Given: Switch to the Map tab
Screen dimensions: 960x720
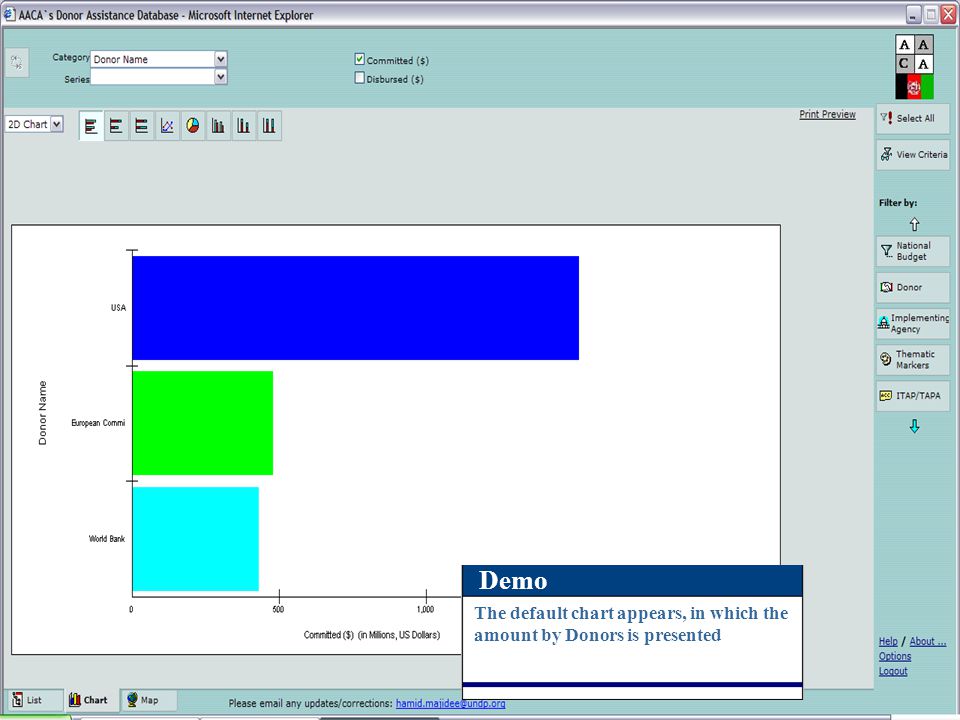Looking at the screenshot, I should 149,700.
